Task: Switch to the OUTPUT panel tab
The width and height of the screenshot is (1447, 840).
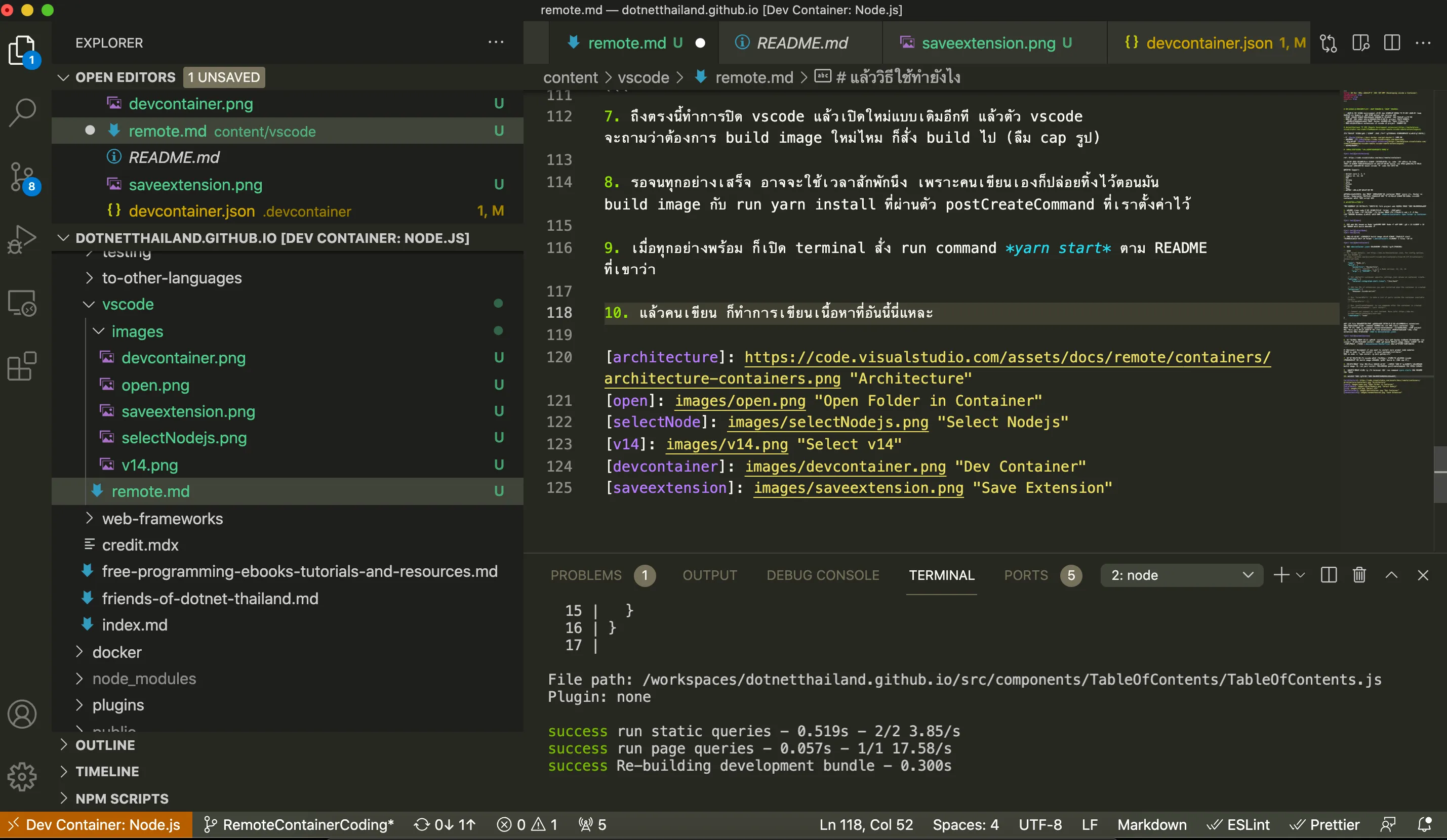Action: pyautogui.click(x=709, y=575)
